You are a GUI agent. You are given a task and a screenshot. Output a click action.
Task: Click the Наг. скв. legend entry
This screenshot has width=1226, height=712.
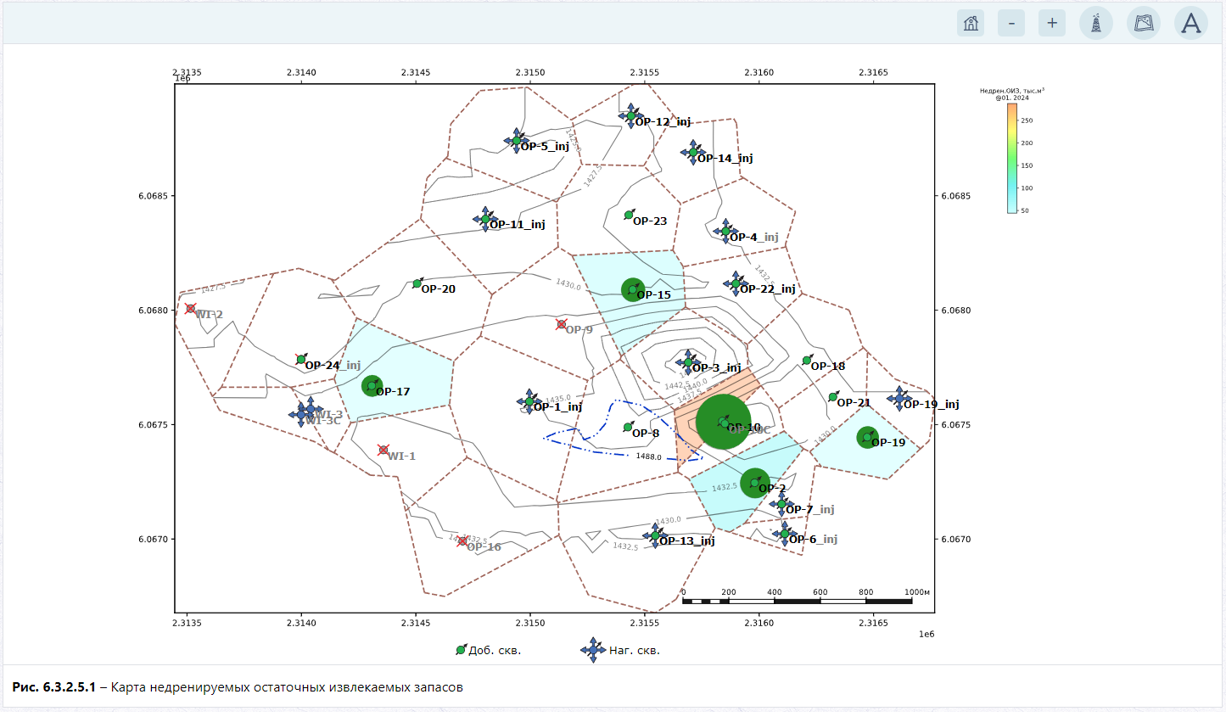coord(620,650)
